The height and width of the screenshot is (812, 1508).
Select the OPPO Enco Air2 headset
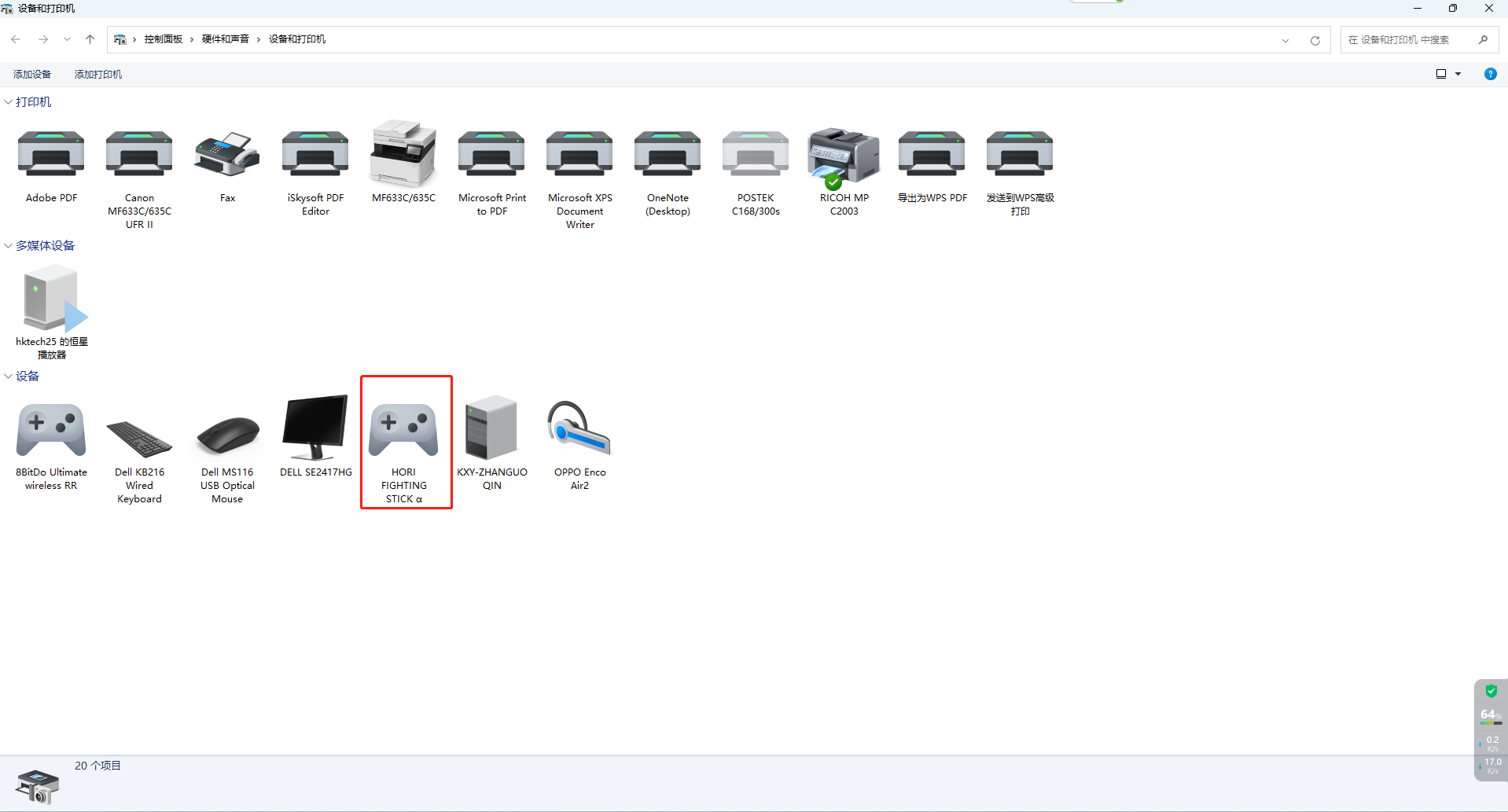(x=579, y=428)
